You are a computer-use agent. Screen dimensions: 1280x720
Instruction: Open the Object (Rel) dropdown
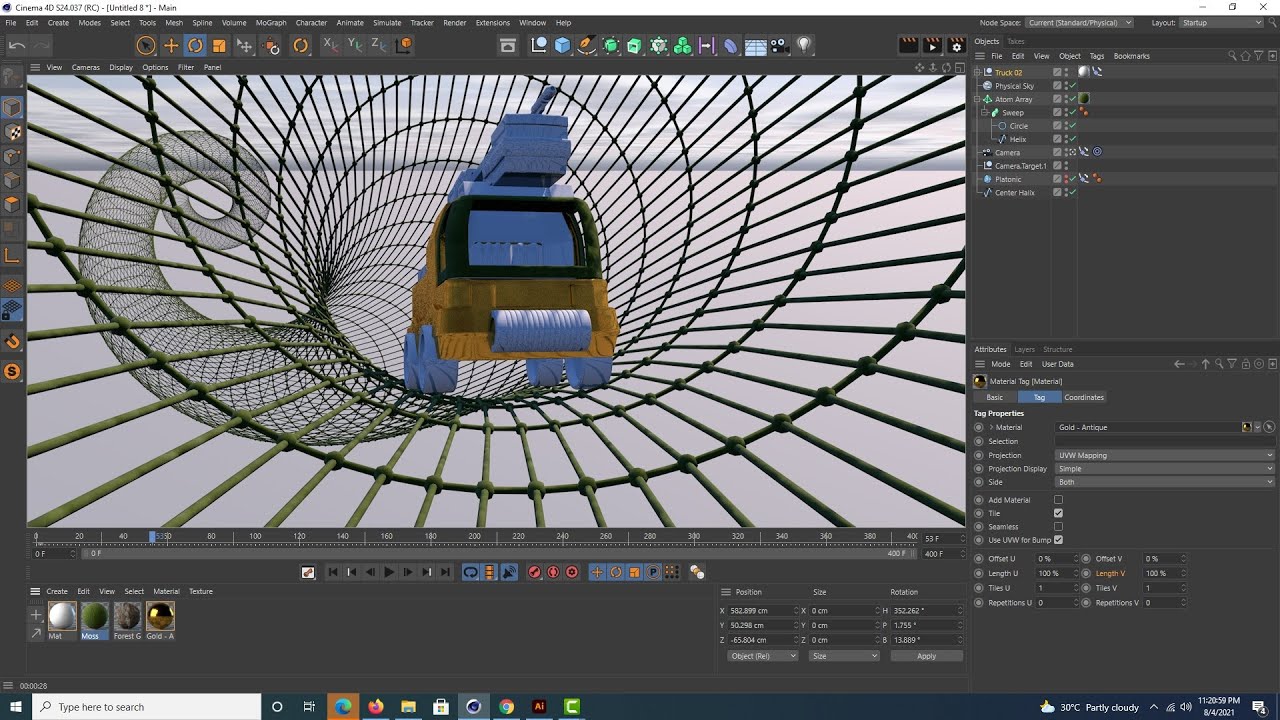pyautogui.click(x=763, y=656)
